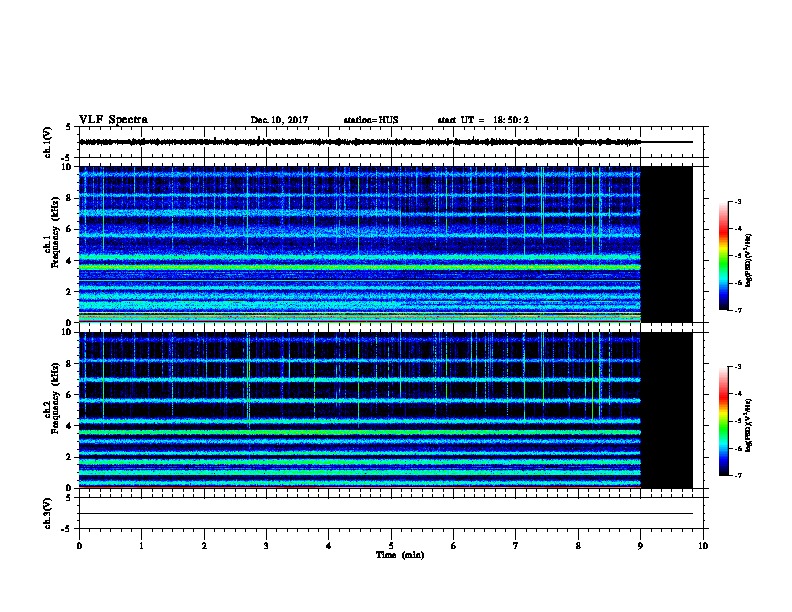The width and height of the screenshot is (792, 612).
Task: Click the ch.1 waveform trace panel
Action: pos(391,142)
